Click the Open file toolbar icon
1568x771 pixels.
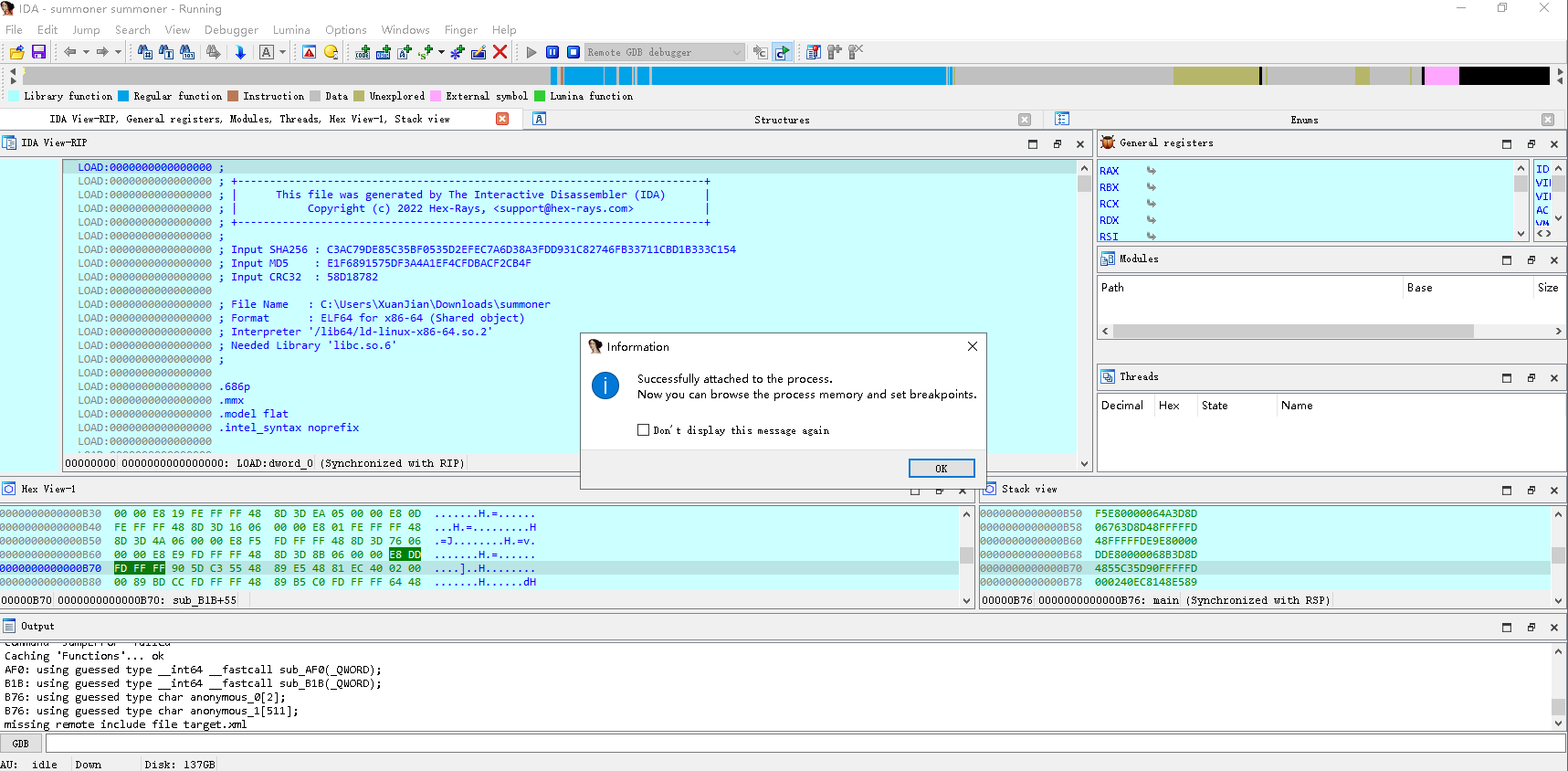(x=16, y=52)
